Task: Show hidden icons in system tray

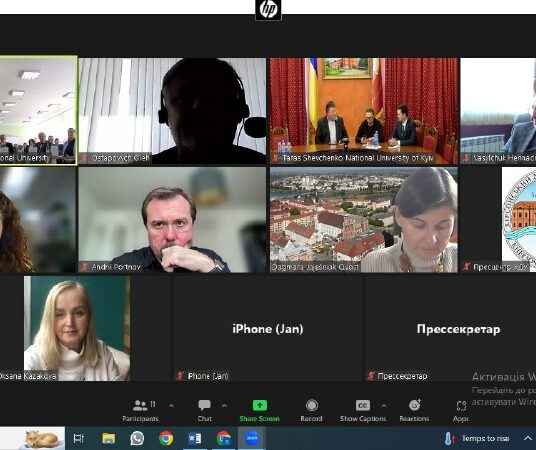Action: click(527, 438)
